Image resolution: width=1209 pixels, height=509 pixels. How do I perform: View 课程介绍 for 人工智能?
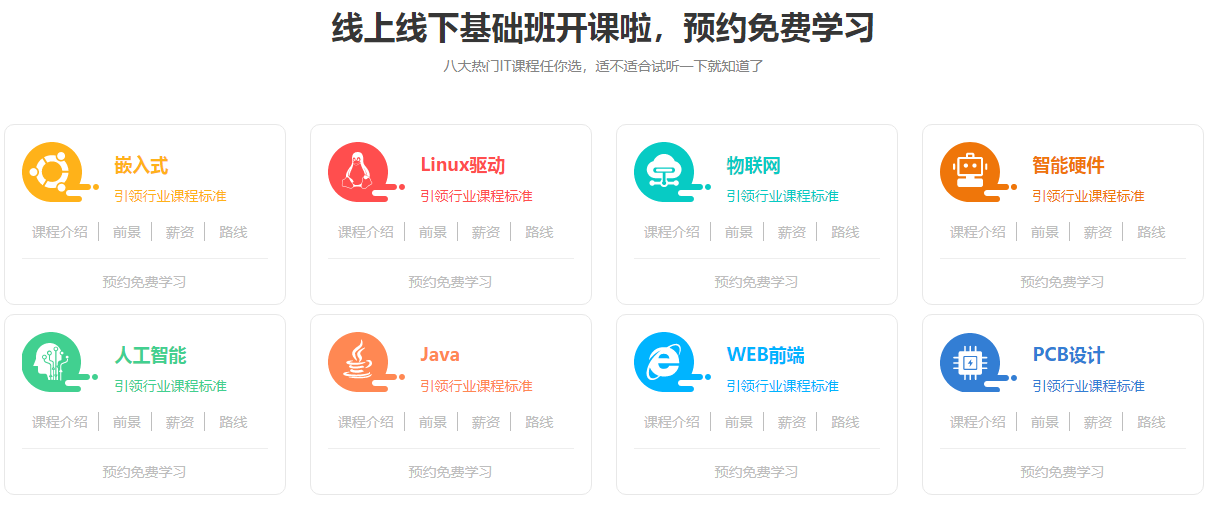coord(60,422)
